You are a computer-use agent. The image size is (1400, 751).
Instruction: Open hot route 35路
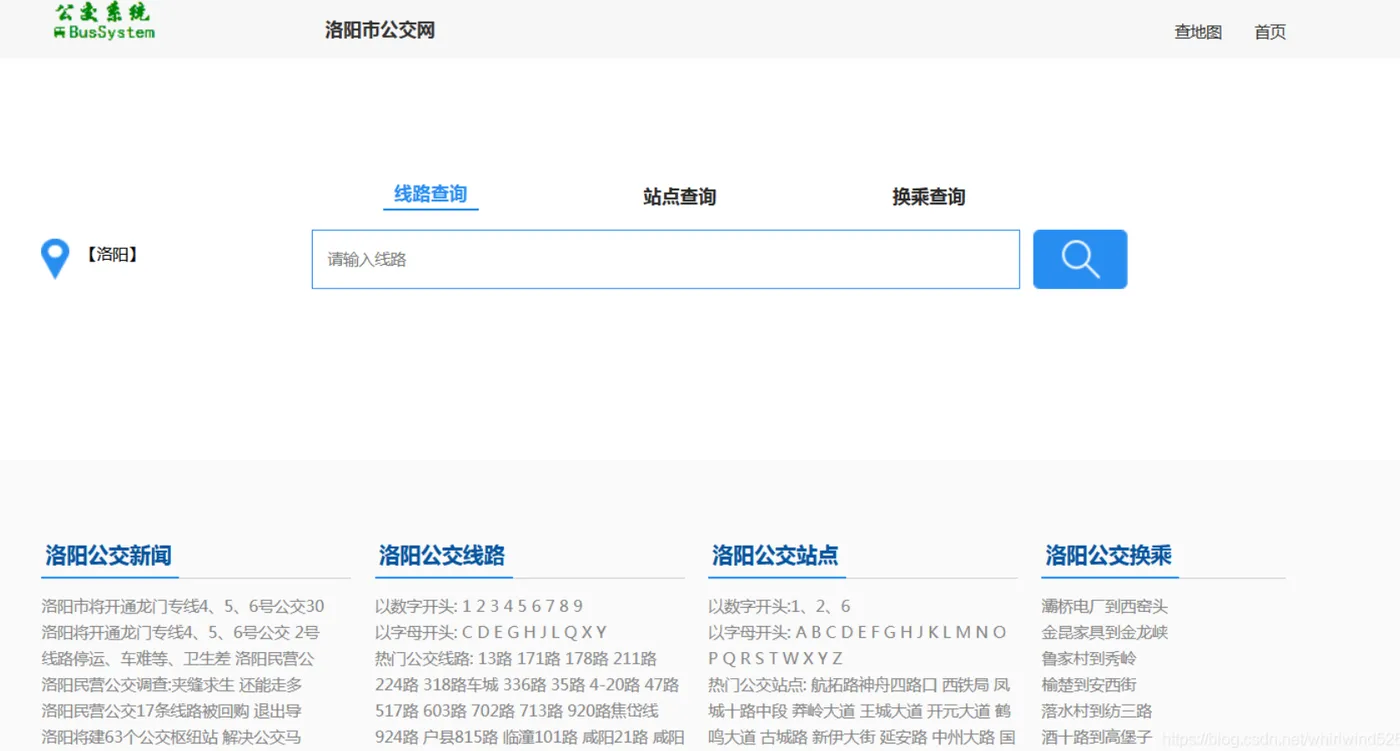[568, 685]
